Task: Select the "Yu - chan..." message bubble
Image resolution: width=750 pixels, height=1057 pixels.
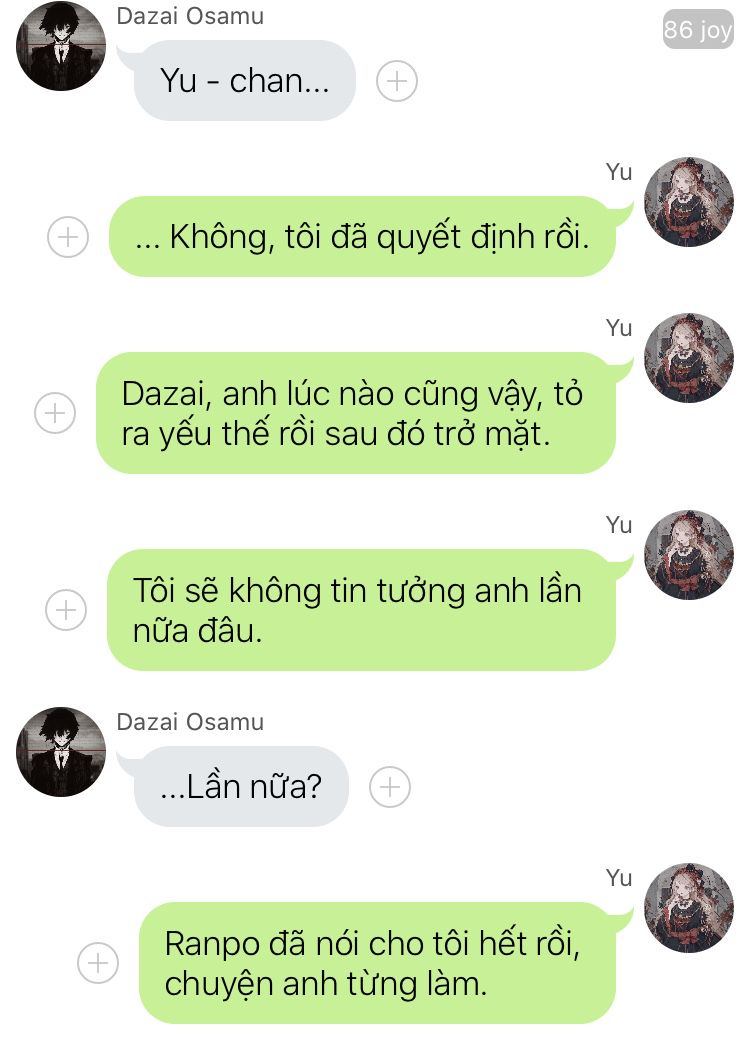Action: (244, 81)
